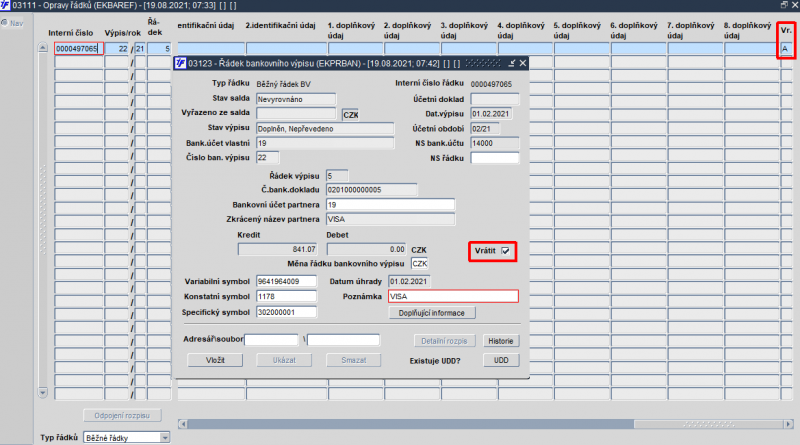Viewport: 800px width, 445px height.
Task: Click the Kredit amount 841.07
Action: coord(278,249)
